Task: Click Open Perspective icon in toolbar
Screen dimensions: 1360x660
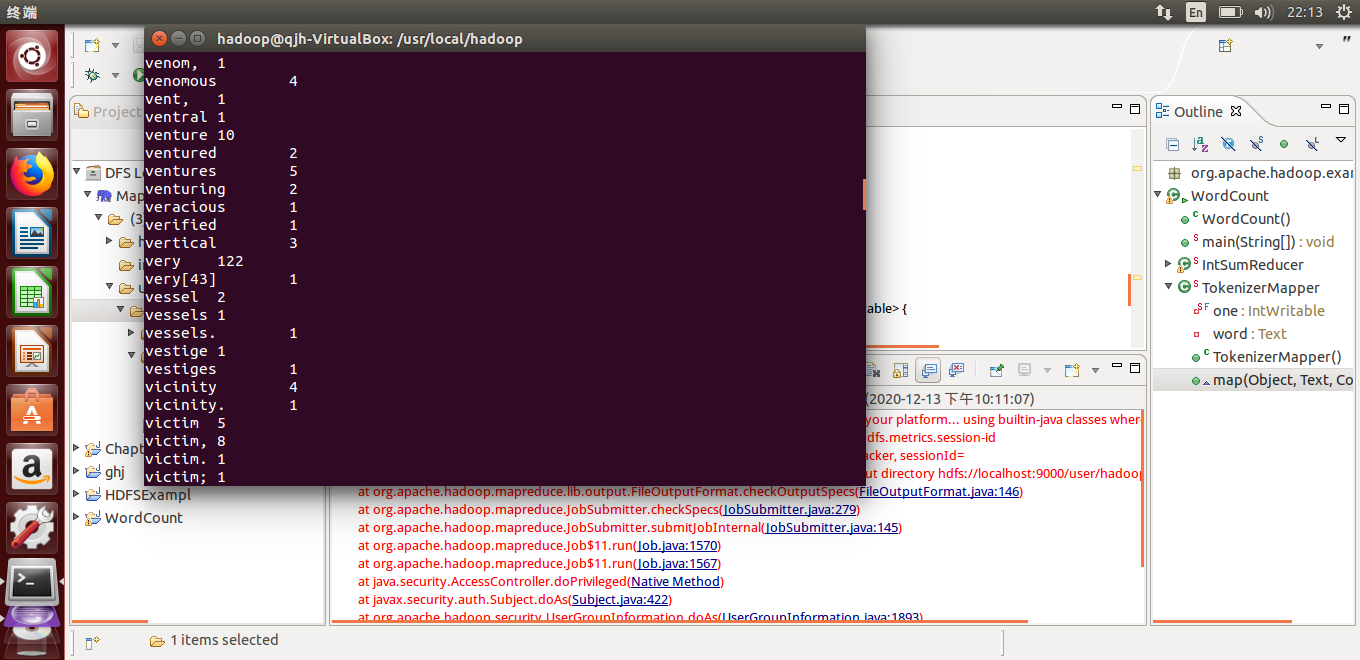Action: point(1225,45)
